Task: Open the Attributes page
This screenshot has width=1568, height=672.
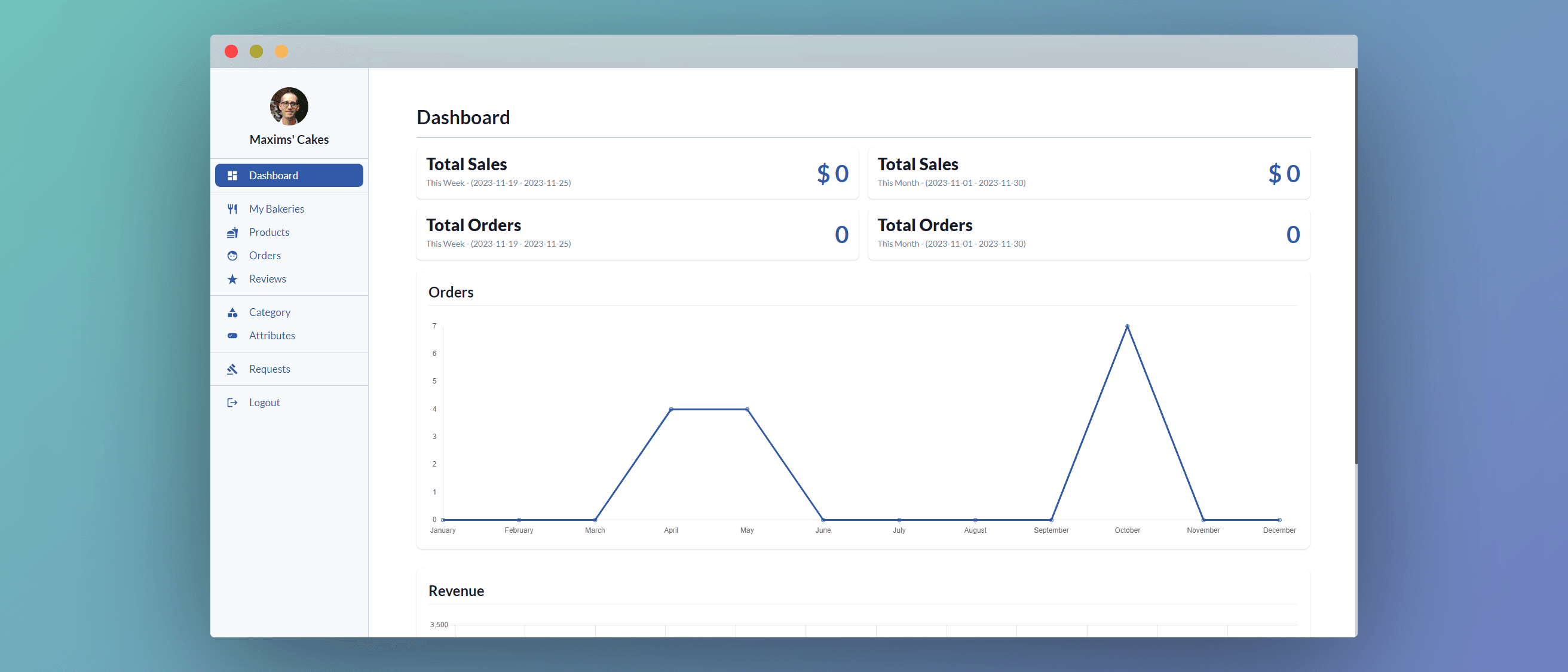Action: tap(271, 335)
